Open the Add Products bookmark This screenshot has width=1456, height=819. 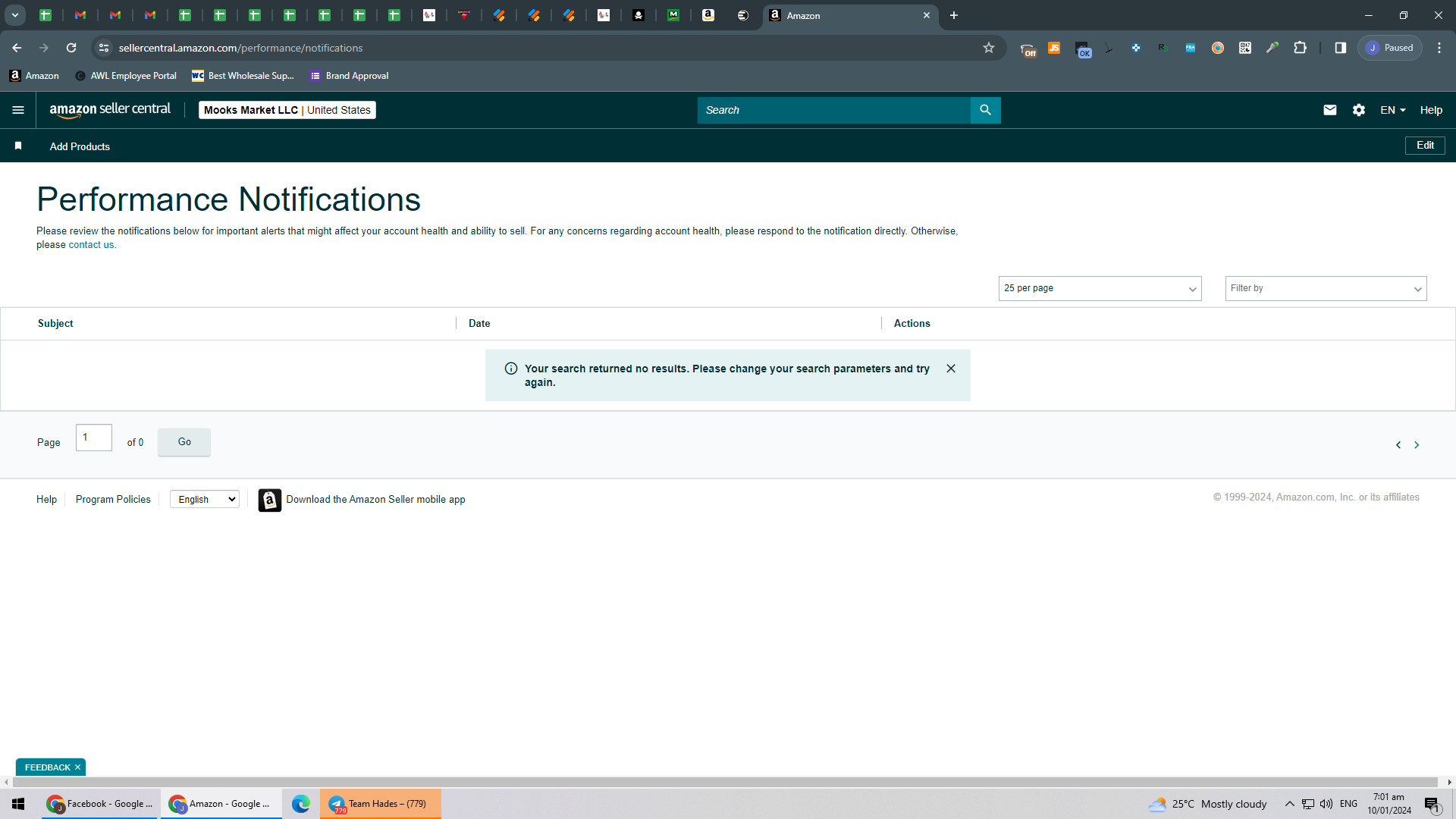80,146
